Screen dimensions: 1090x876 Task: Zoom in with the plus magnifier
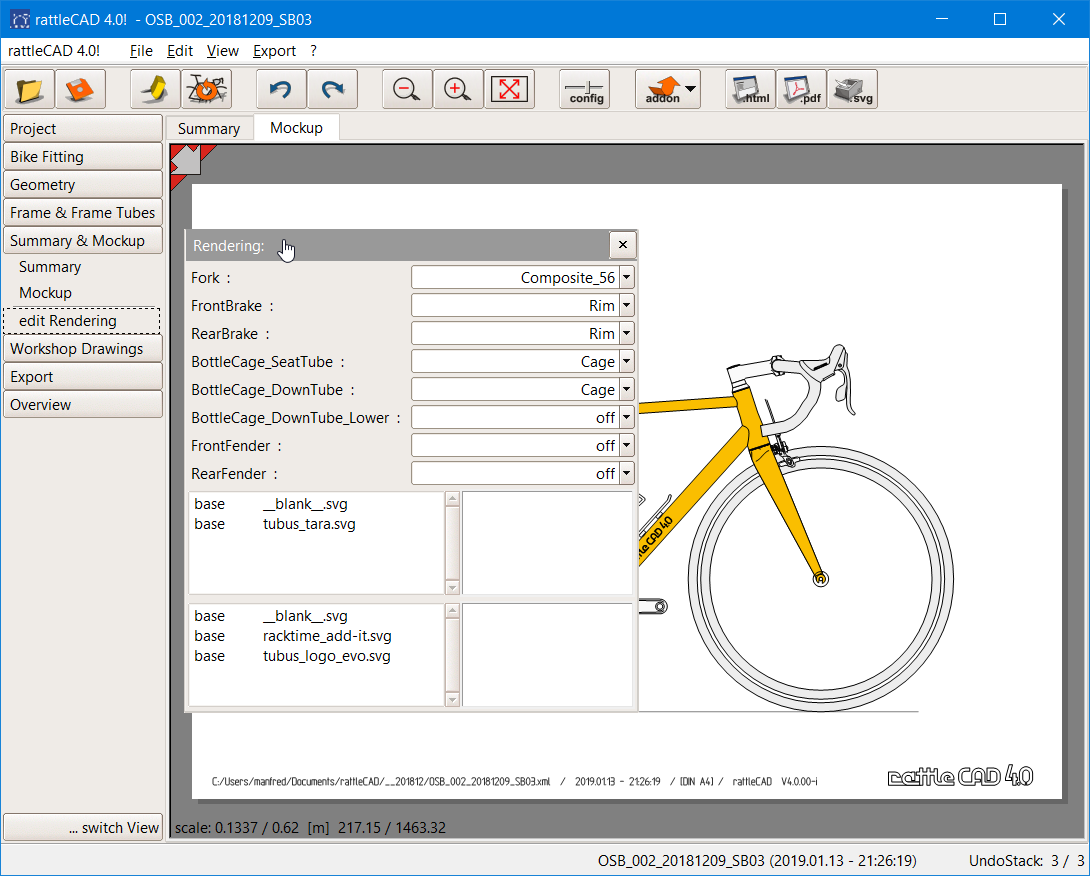[x=458, y=89]
